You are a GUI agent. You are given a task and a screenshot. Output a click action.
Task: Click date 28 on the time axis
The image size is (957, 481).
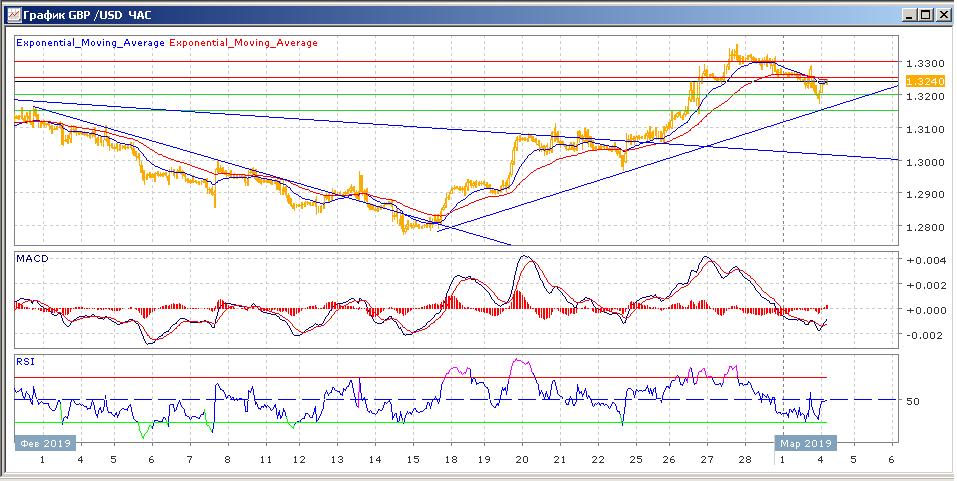click(x=744, y=461)
